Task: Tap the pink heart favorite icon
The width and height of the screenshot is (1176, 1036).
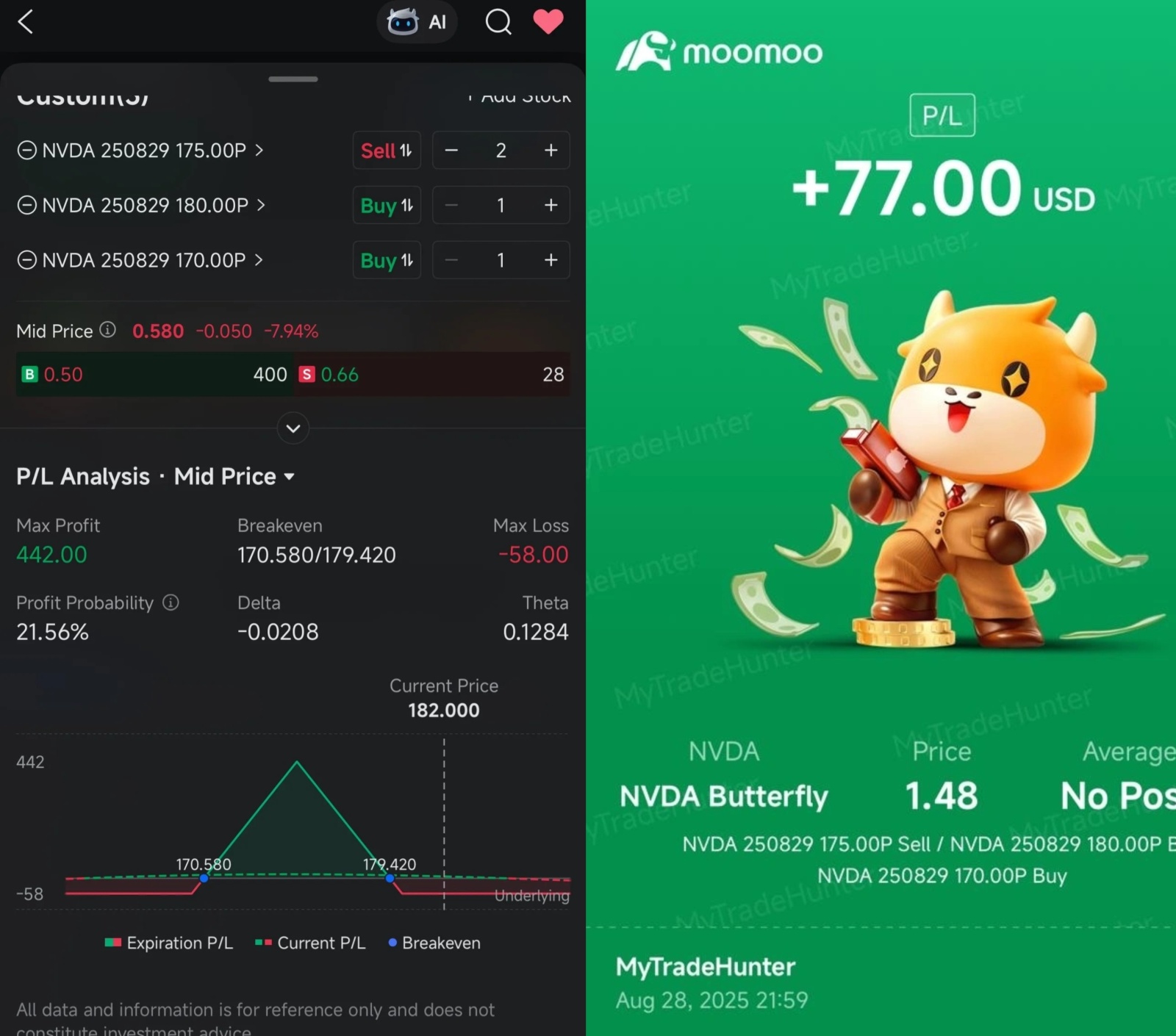Action: pyautogui.click(x=548, y=22)
